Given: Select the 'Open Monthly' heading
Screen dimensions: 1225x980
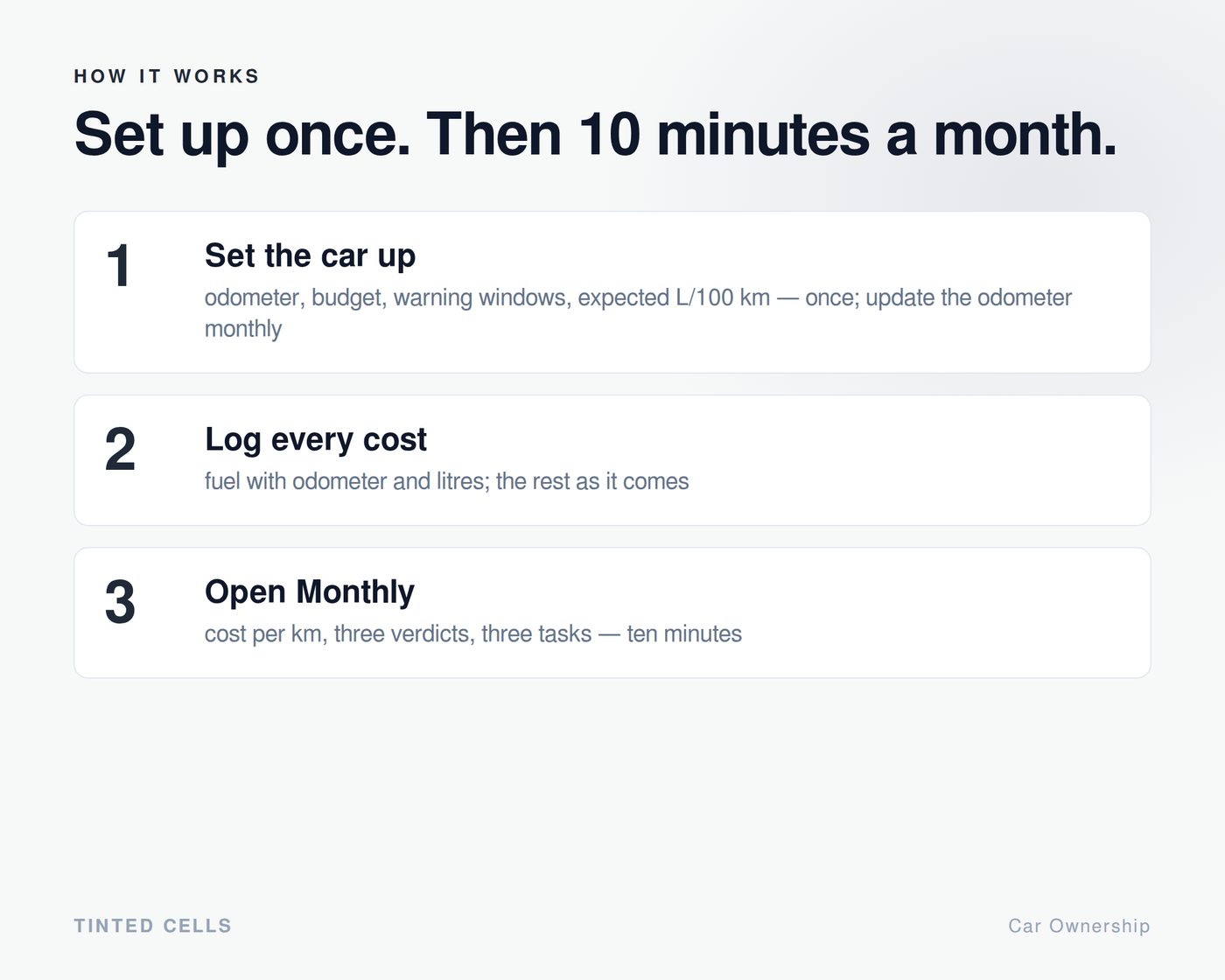Looking at the screenshot, I should point(310,591).
